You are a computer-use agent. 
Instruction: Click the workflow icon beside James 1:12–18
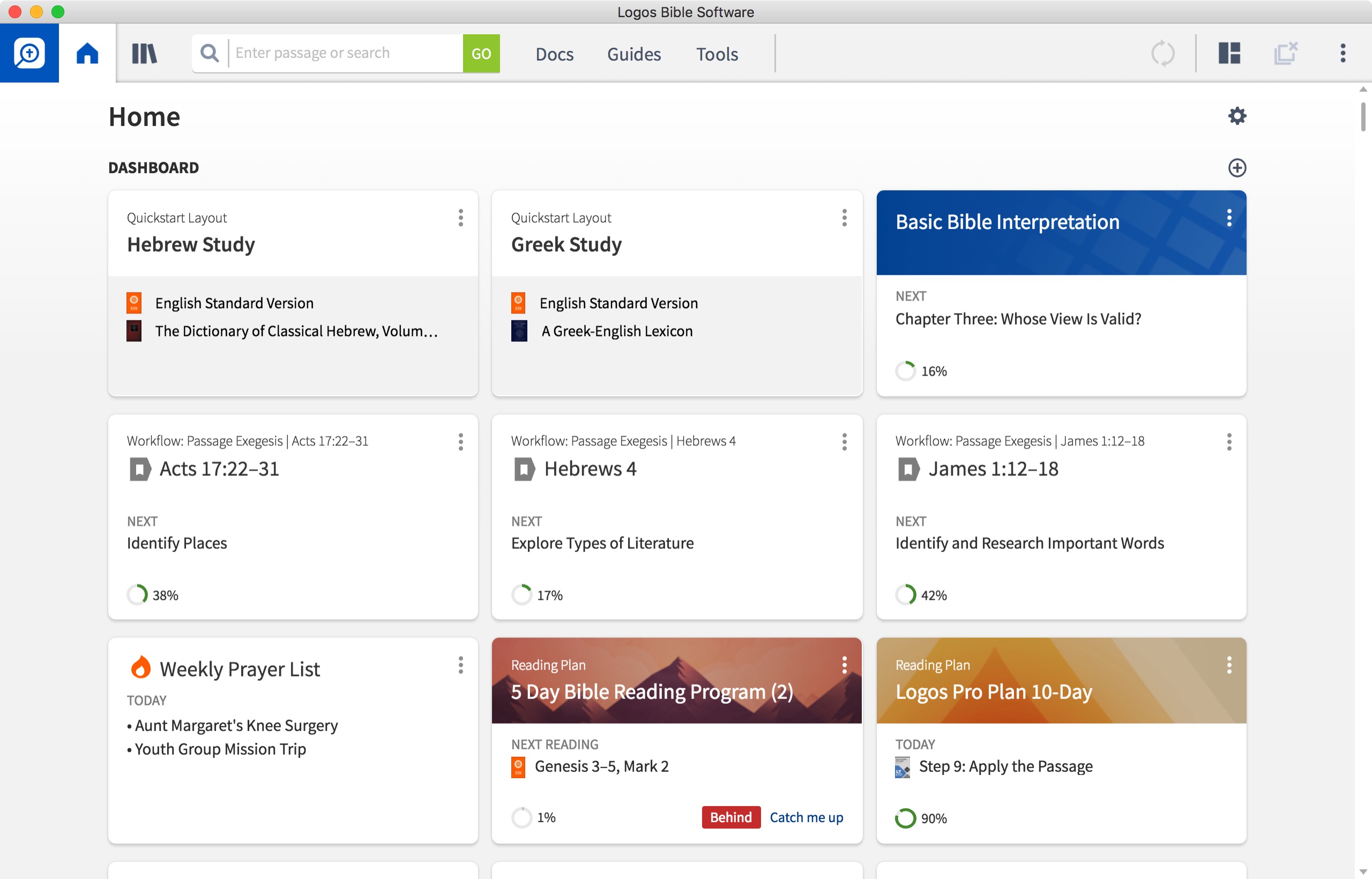point(908,469)
